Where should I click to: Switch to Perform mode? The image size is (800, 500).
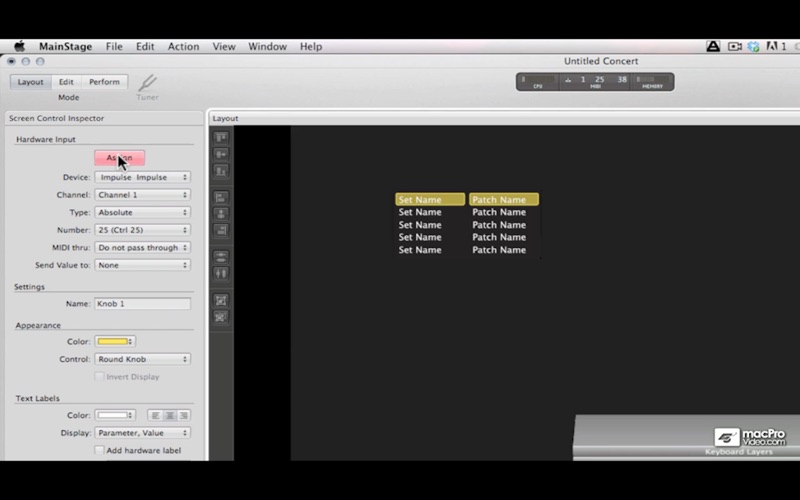(x=104, y=82)
